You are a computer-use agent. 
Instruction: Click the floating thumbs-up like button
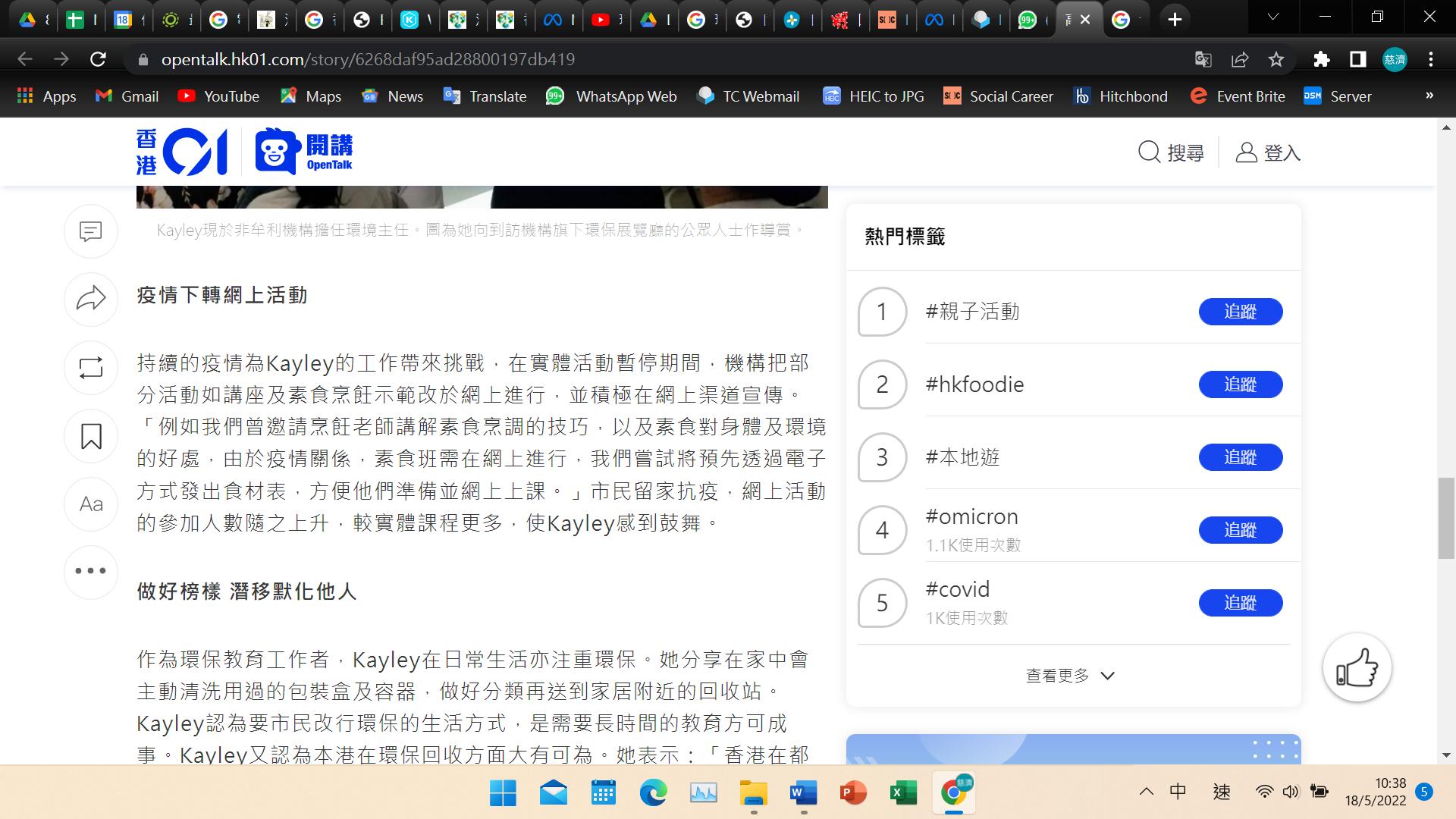(x=1357, y=668)
